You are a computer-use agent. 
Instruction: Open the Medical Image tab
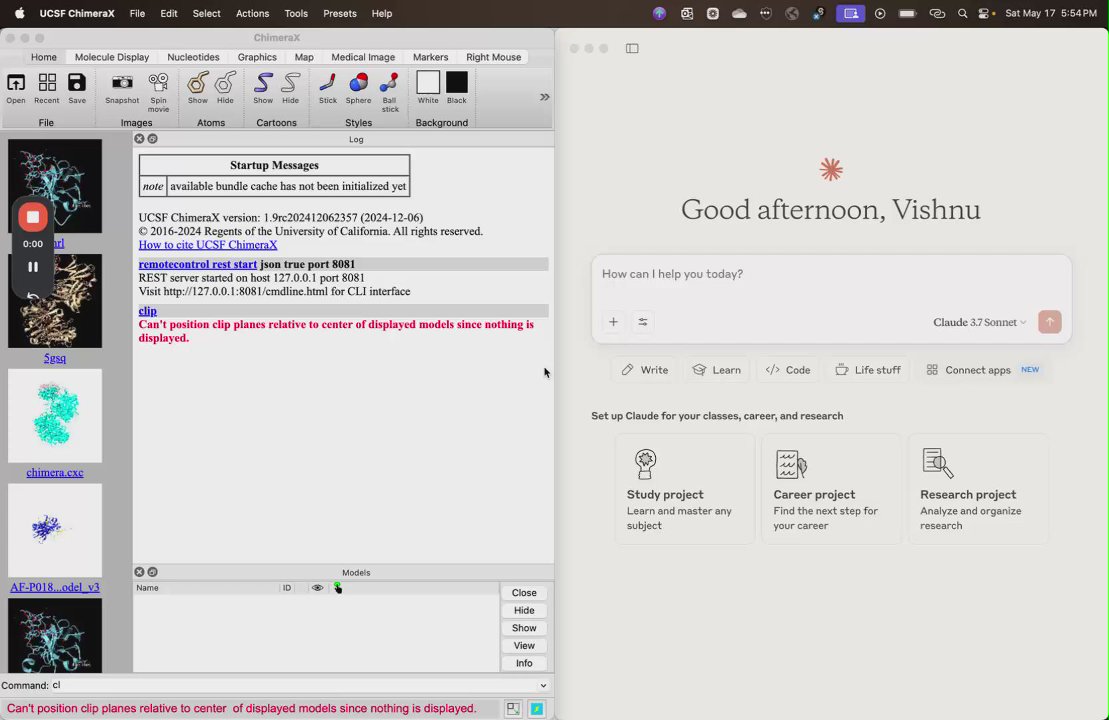363,57
